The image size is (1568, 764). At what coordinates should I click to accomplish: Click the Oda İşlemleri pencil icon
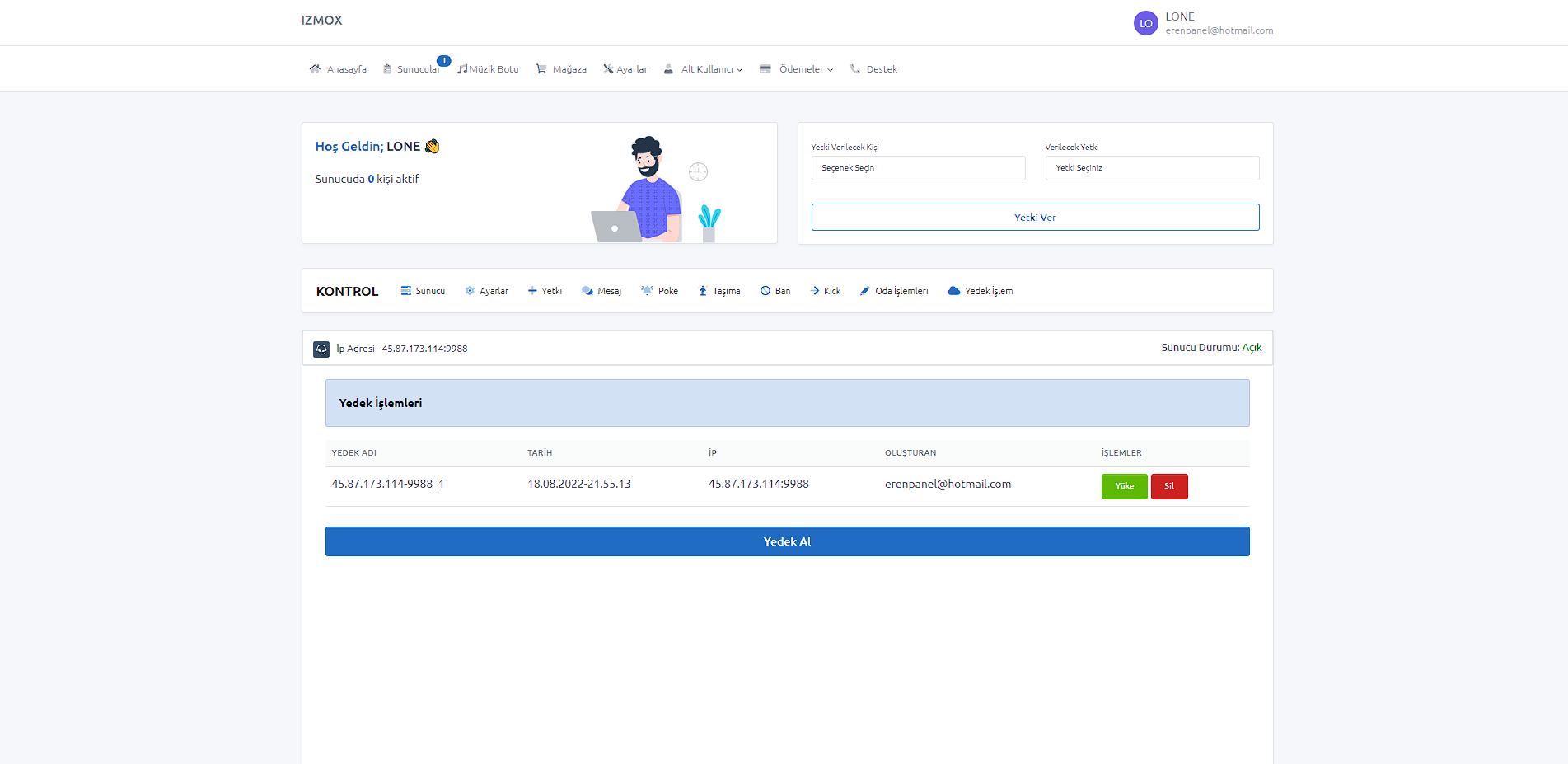pos(864,291)
